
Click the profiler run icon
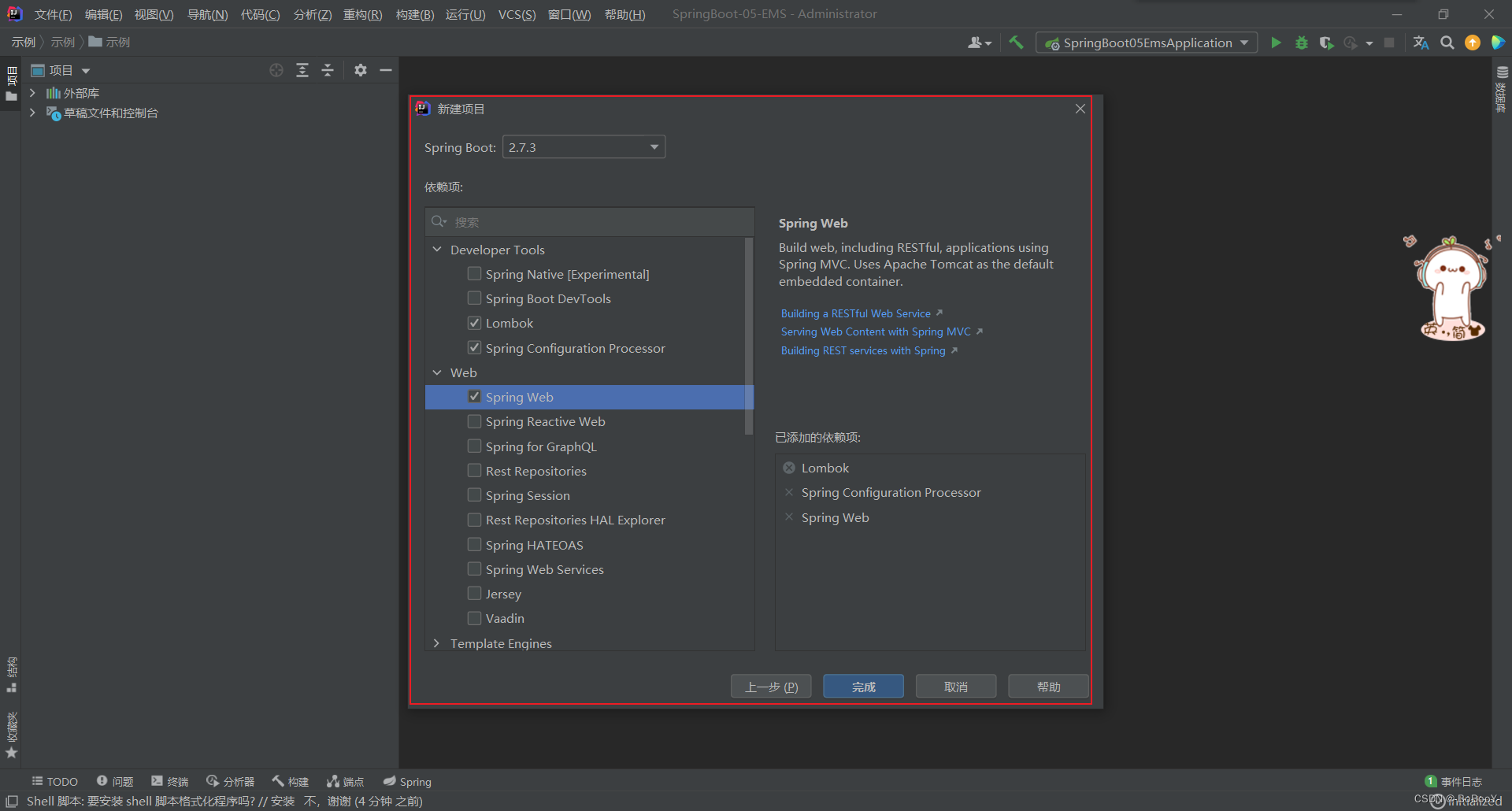(1351, 43)
